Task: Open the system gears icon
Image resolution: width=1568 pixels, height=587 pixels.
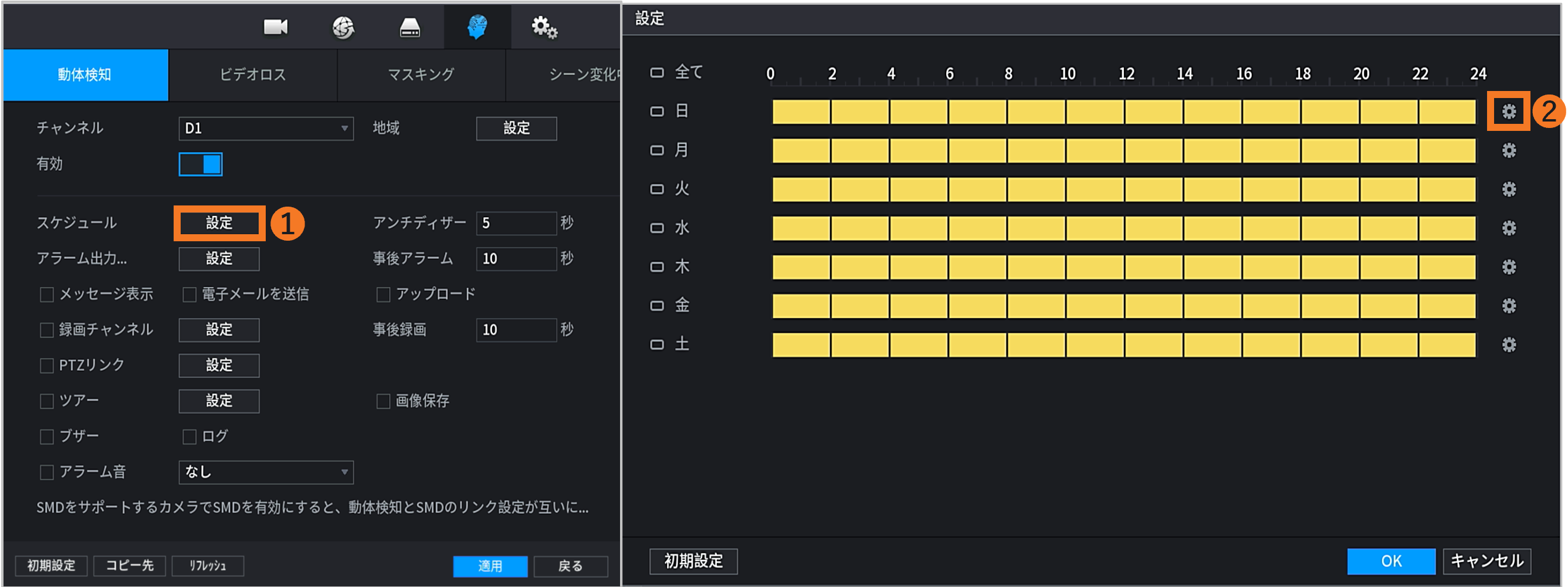Action: pos(544,28)
